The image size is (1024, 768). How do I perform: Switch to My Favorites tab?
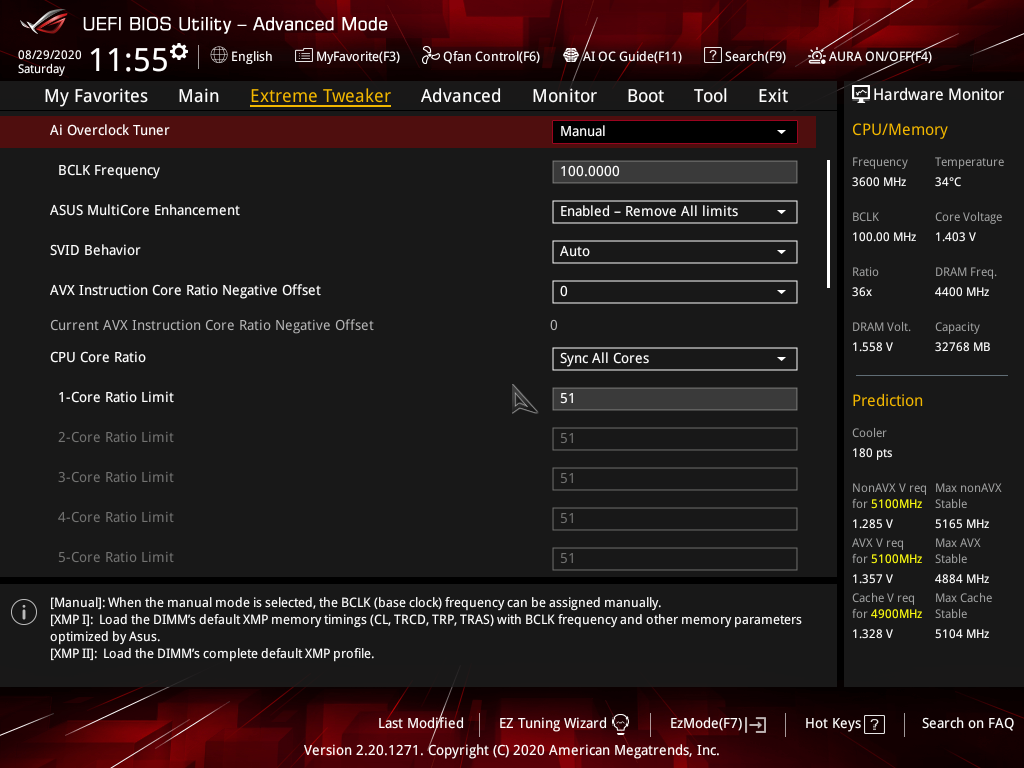96,95
